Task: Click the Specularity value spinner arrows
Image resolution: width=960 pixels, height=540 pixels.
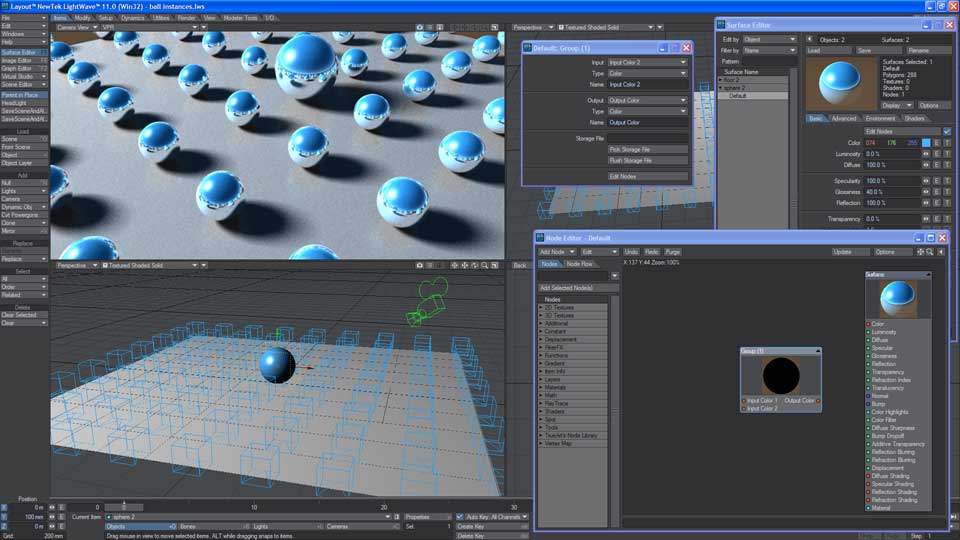Action: [x=926, y=181]
